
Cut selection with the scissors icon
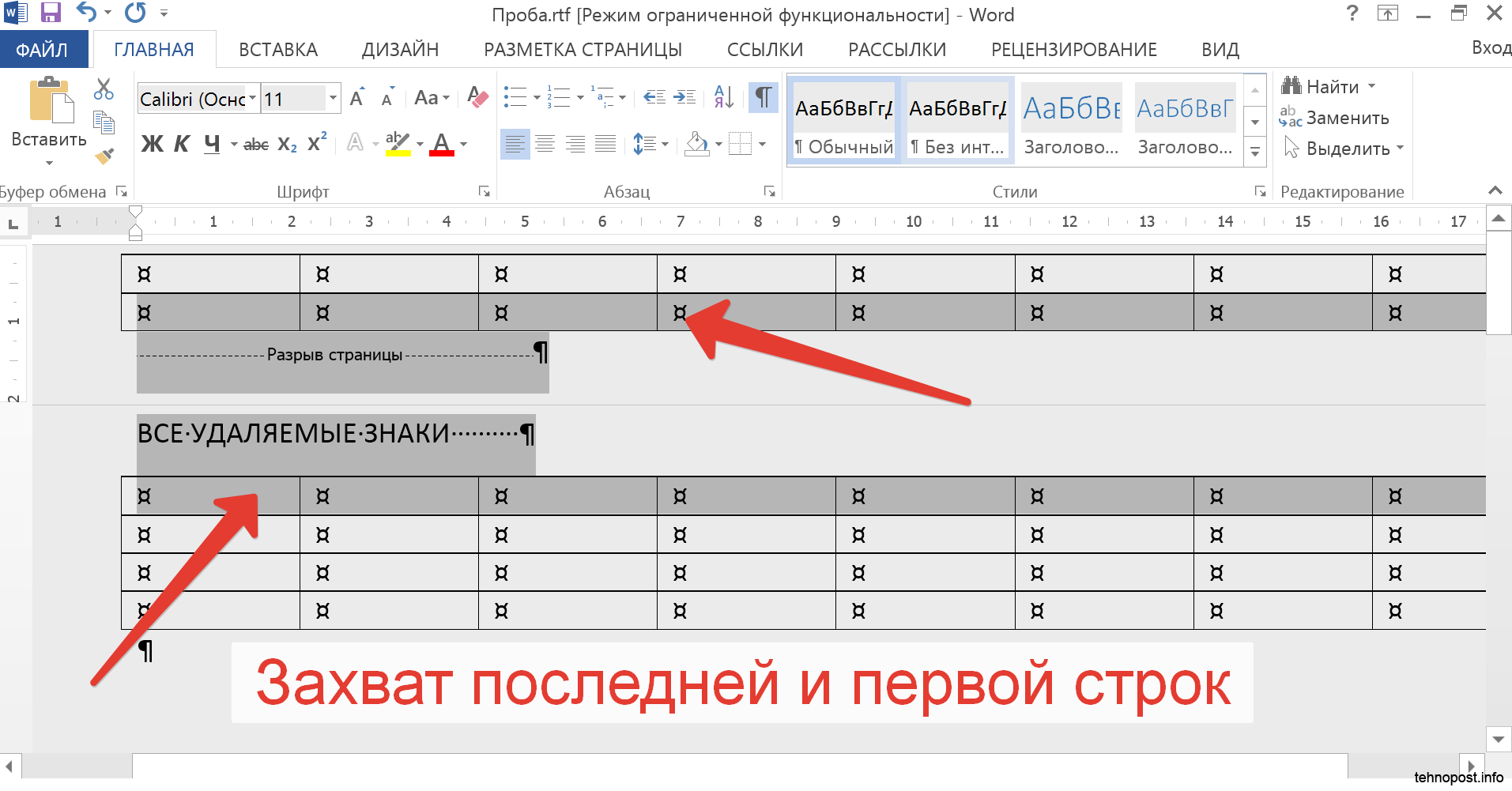pos(104,89)
